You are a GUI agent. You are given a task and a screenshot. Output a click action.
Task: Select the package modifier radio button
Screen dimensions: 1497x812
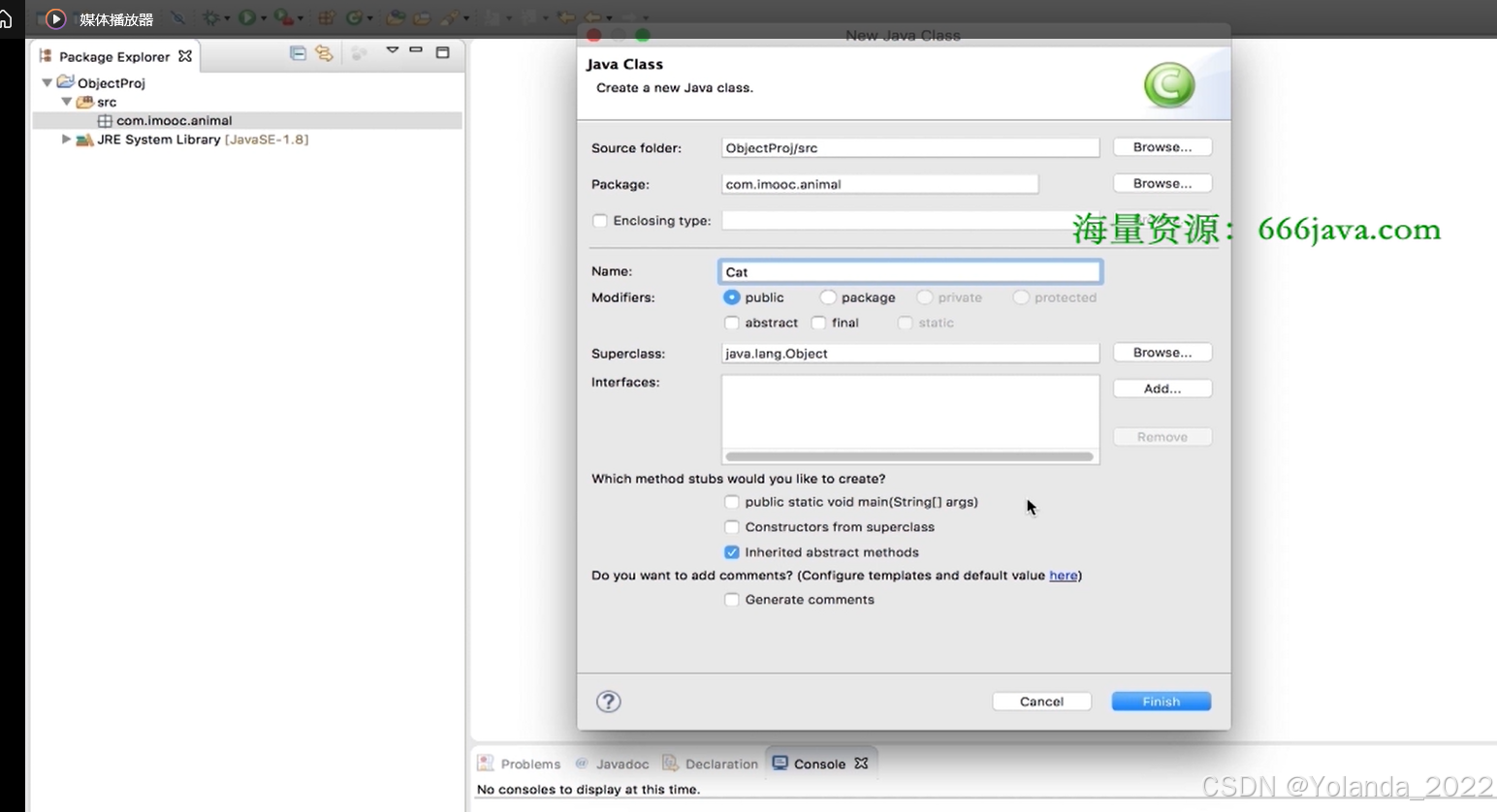click(x=828, y=297)
